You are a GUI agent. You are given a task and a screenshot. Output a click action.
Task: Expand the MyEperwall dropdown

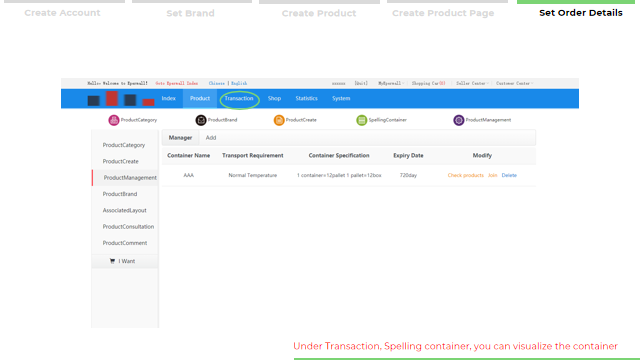click(391, 83)
